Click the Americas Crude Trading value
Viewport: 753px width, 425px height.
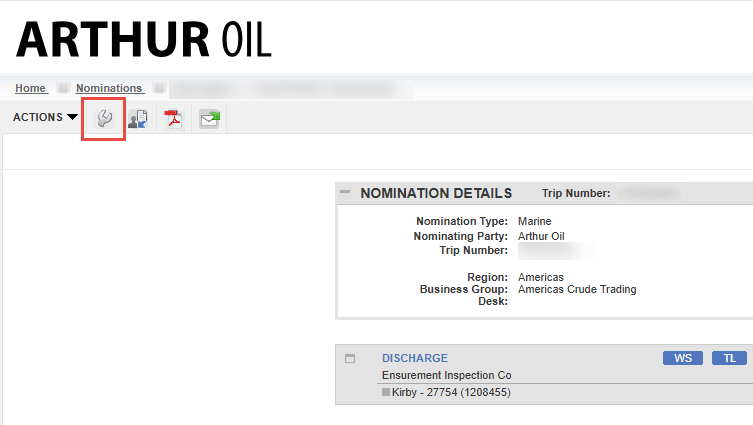577,289
